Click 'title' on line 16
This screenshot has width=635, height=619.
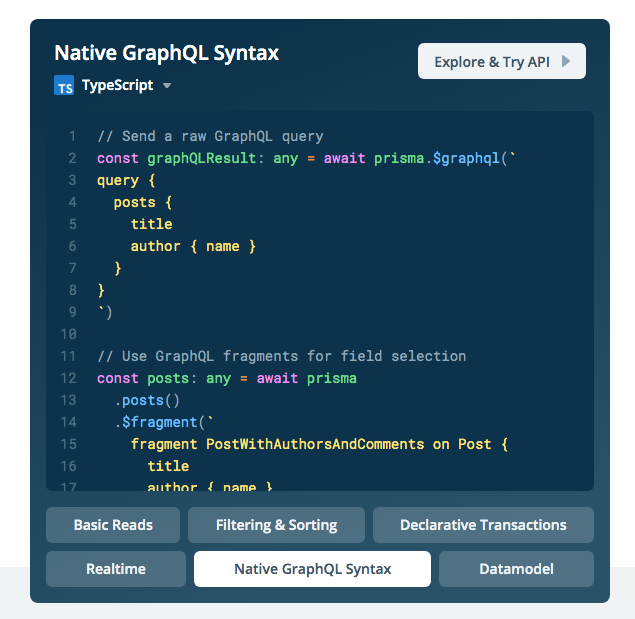(x=168, y=466)
